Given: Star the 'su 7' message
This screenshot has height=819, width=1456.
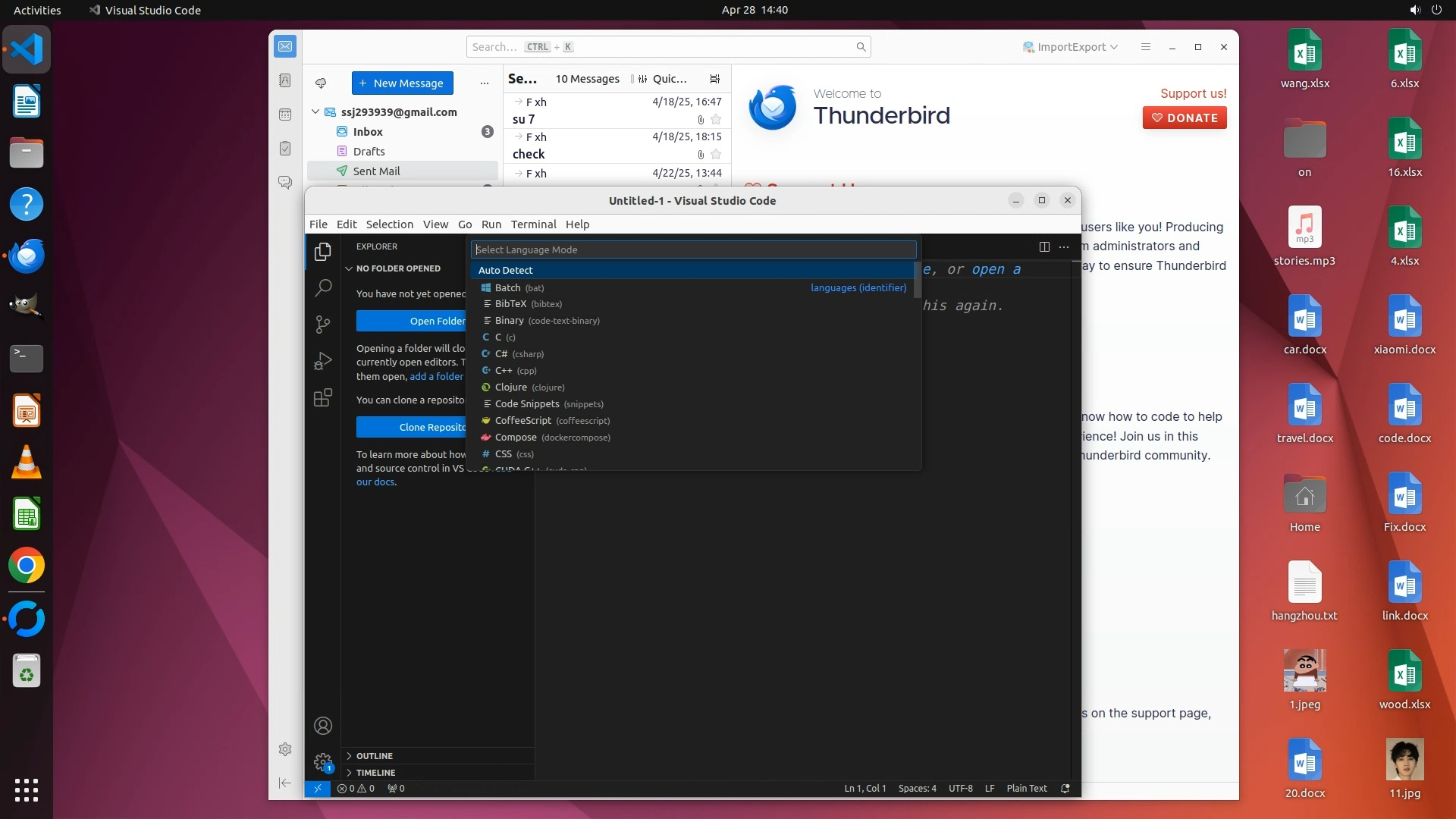Looking at the screenshot, I should pyautogui.click(x=716, y=120).
